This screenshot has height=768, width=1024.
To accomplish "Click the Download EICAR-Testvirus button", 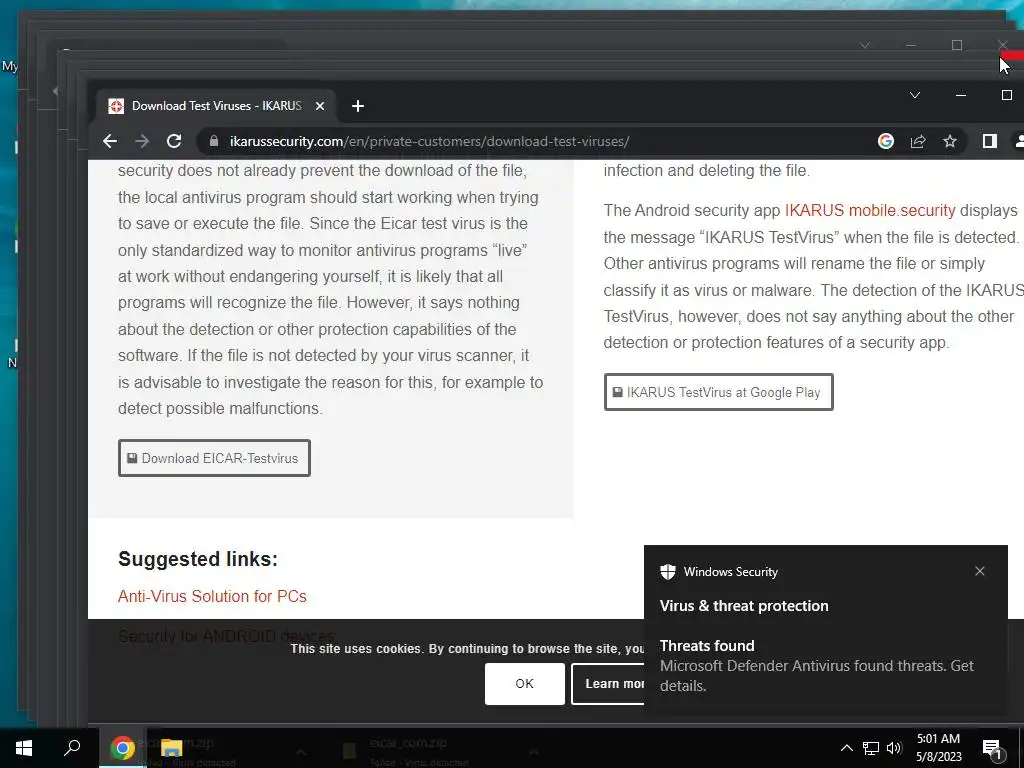I will pyautogui.click(x=214, y=458).
